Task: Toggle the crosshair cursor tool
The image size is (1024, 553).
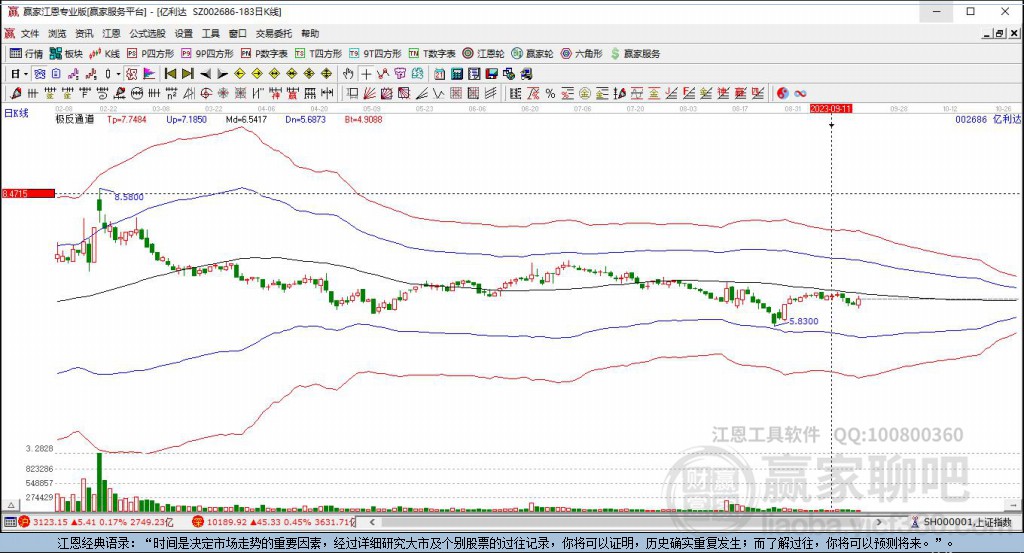Action: click(366, 74)
